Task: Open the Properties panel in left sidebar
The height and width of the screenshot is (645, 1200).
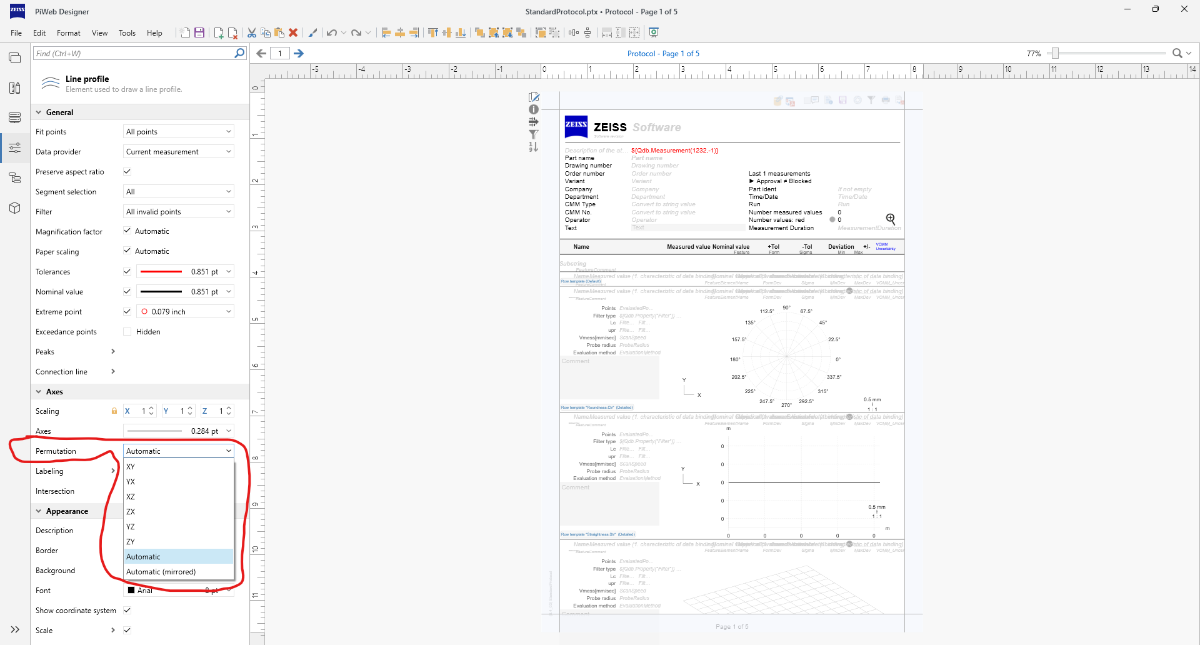Action: 15,148
